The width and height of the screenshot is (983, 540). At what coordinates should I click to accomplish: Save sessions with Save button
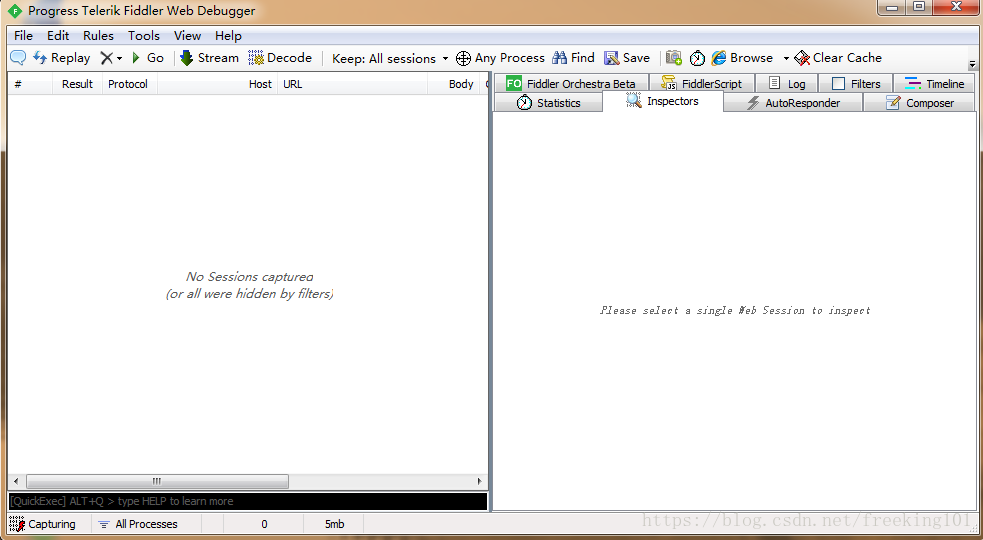[x=626, y=58]
